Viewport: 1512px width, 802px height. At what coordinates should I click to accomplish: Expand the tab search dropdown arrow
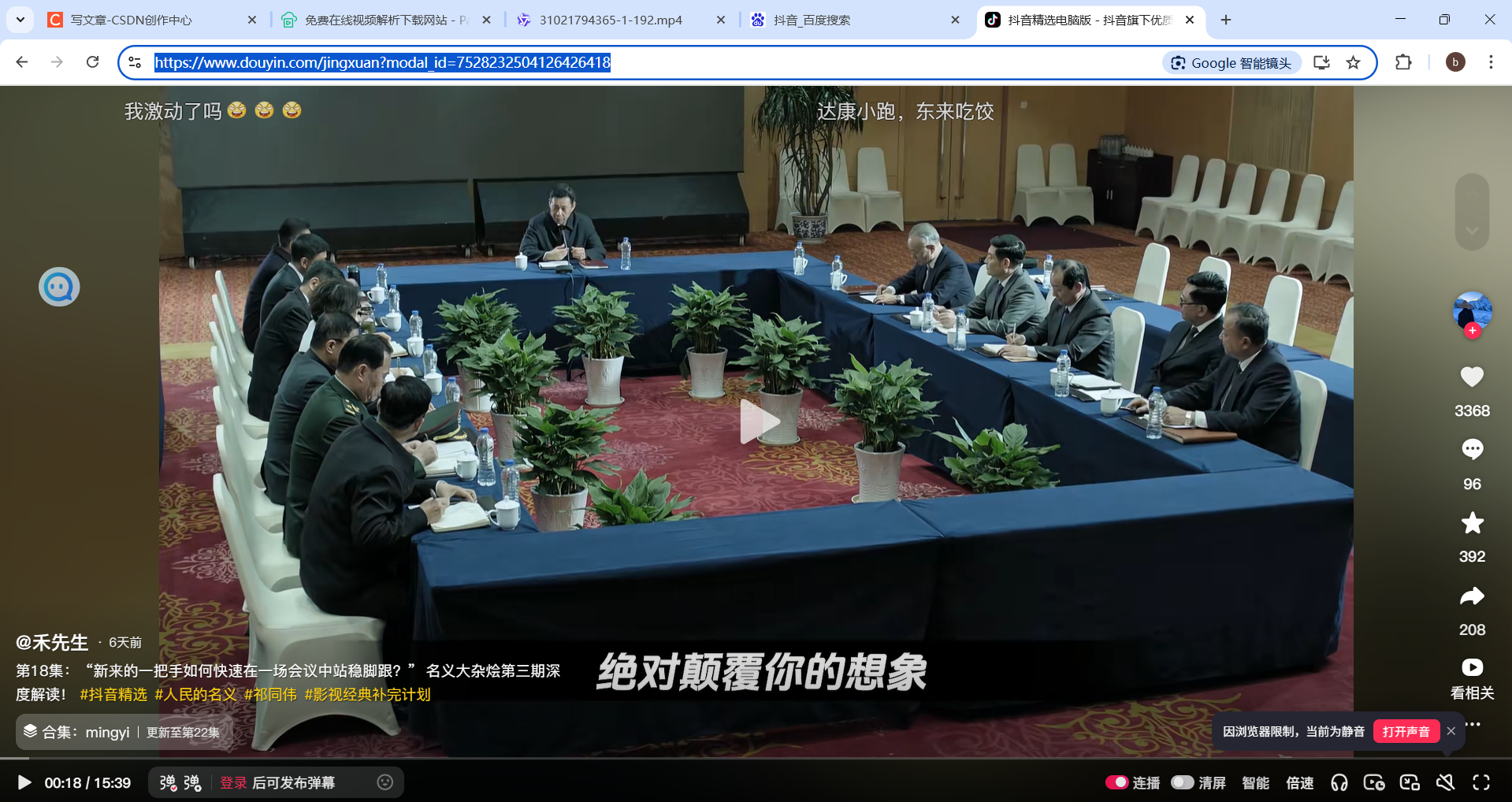[x=20, y=20]
